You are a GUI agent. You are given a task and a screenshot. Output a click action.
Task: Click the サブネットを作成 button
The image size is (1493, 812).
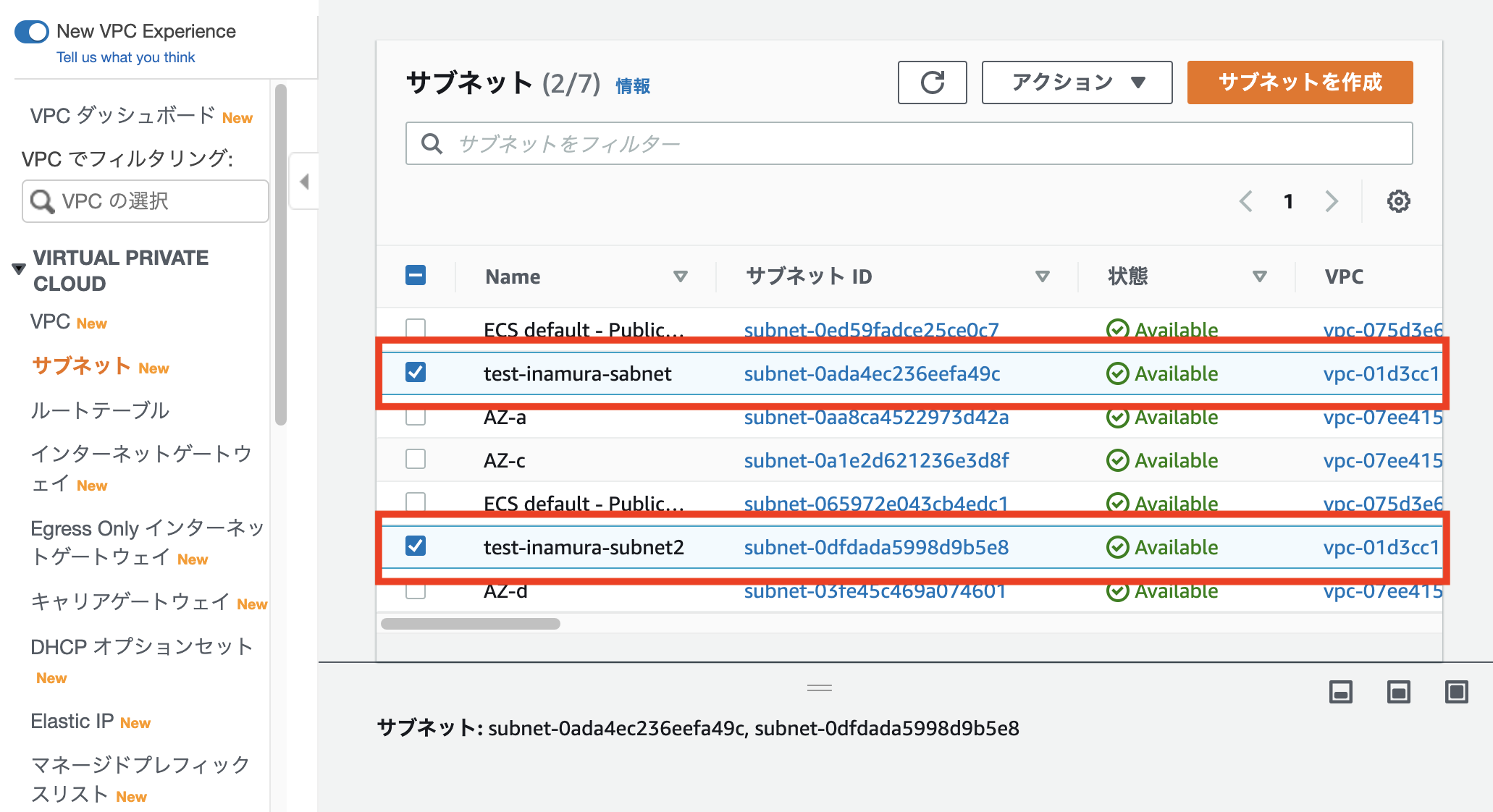click(1300, 83)
